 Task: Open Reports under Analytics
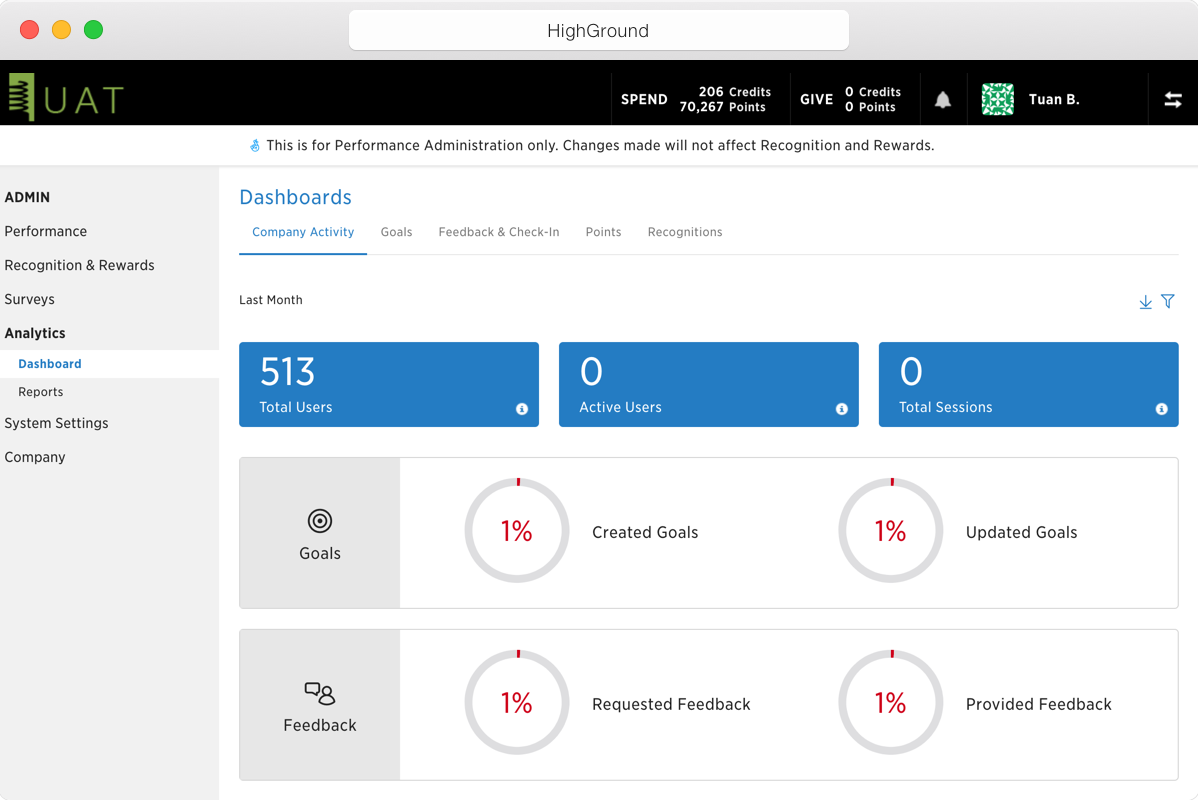[41, 392]
